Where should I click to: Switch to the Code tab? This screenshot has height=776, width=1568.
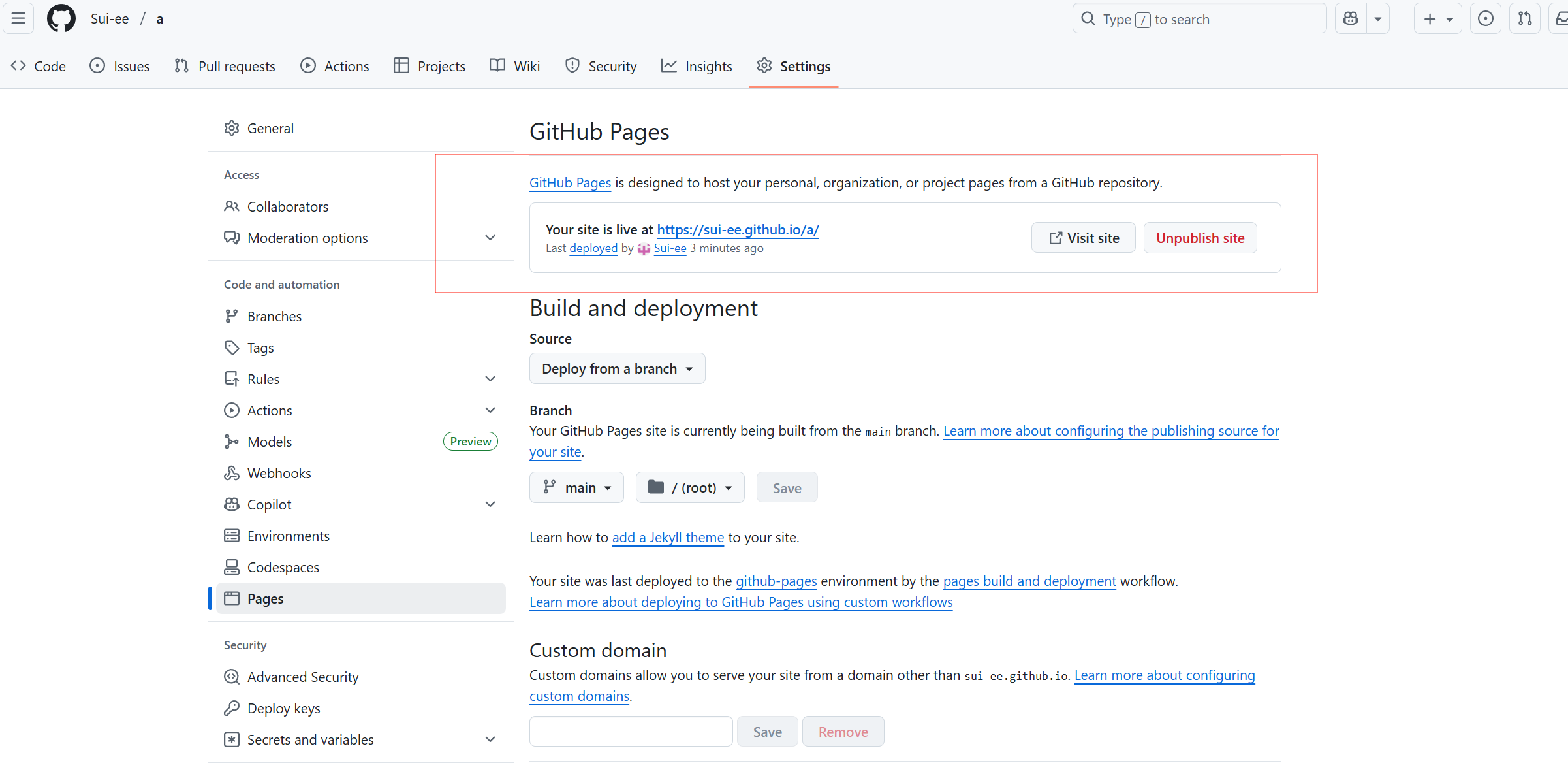pyautogui.click(x=39, y=66)
